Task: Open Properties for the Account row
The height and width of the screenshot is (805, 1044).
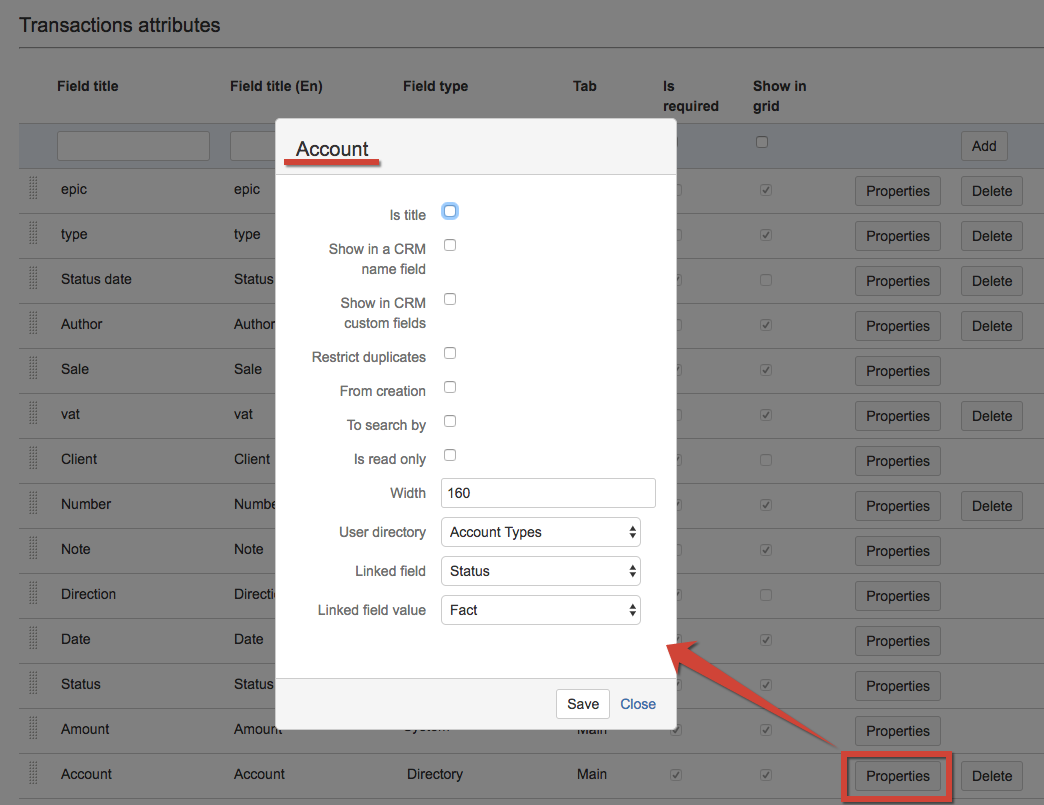Action: tap(897, 776)
